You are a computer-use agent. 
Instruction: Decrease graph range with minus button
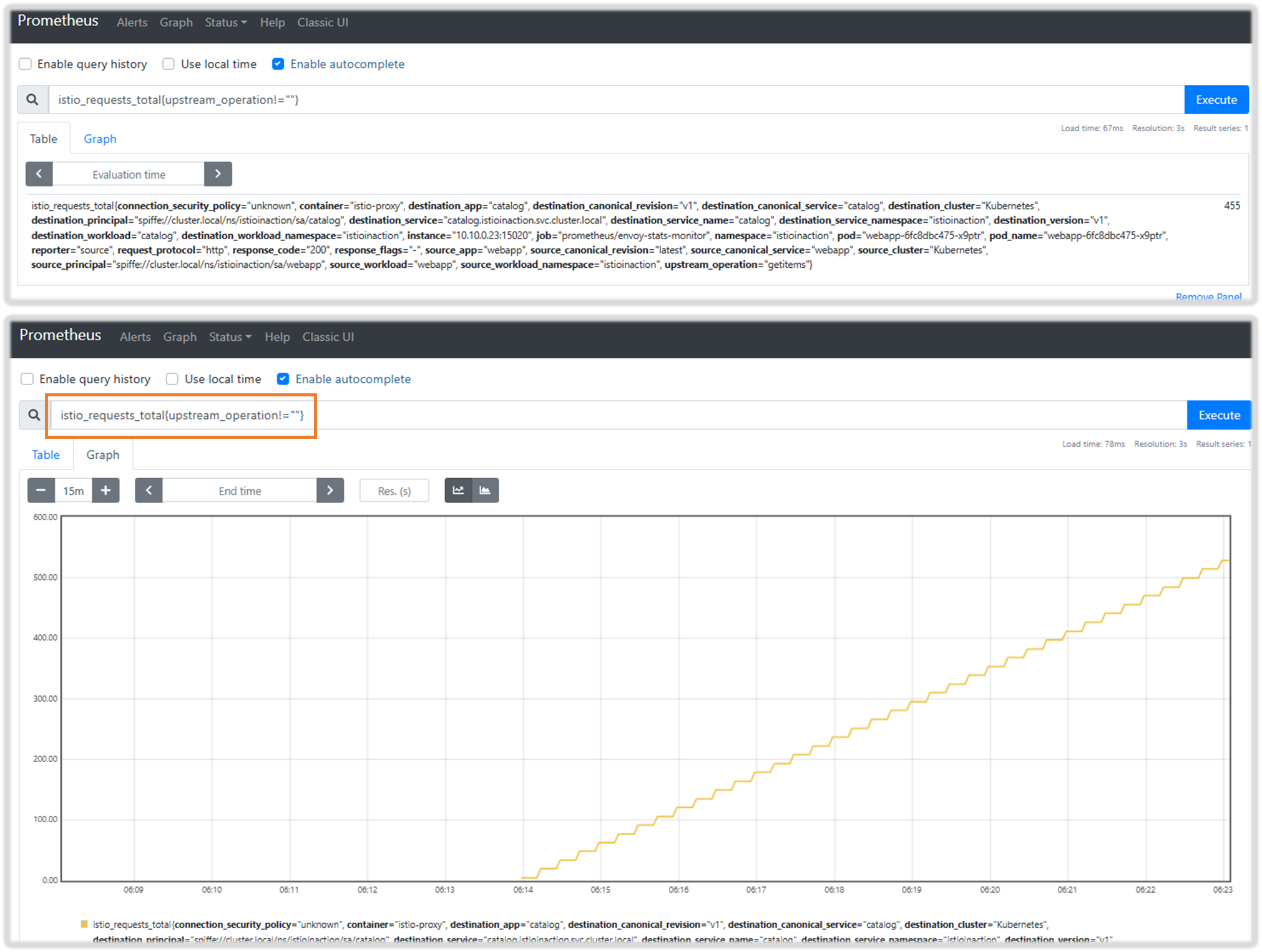point(41,491)
